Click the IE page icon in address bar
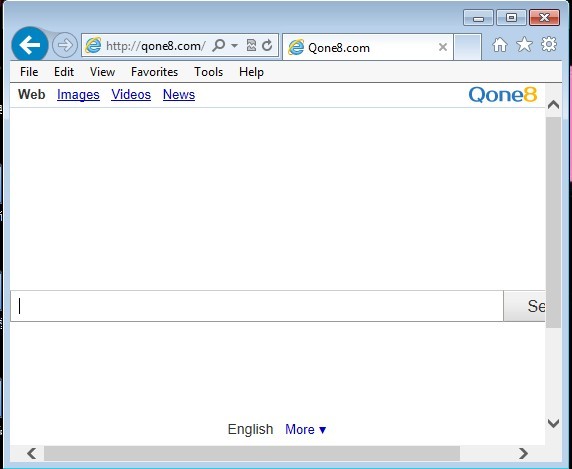Viewport: 572px width, 469px height. pos(93,46)
